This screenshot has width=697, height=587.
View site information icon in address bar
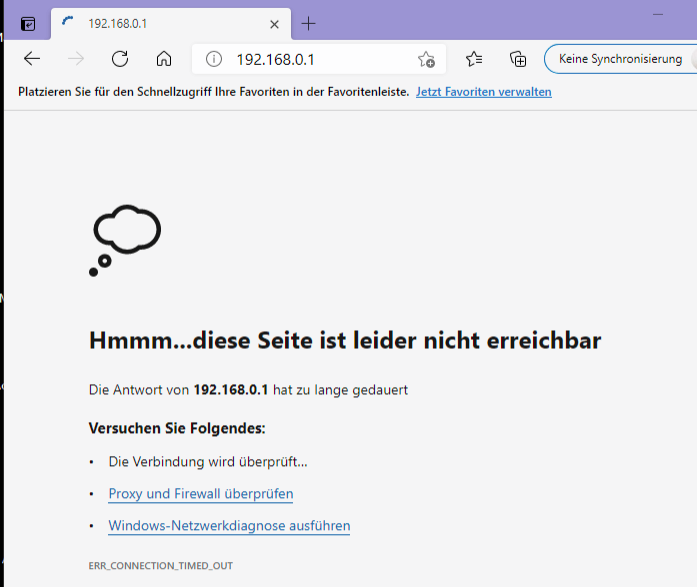[213, 59]
